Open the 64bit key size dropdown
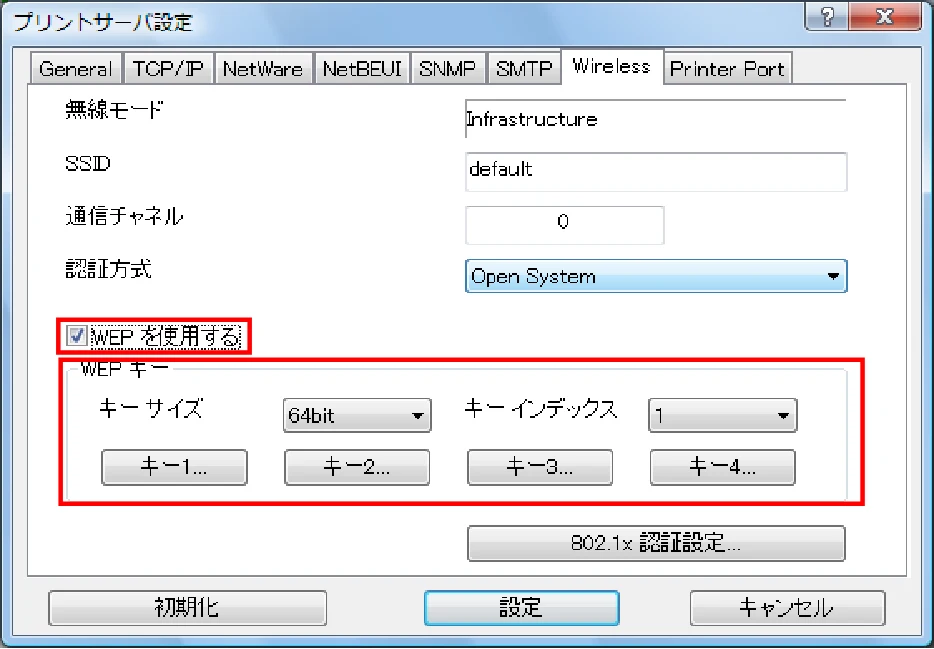 (x=357, y=415)
